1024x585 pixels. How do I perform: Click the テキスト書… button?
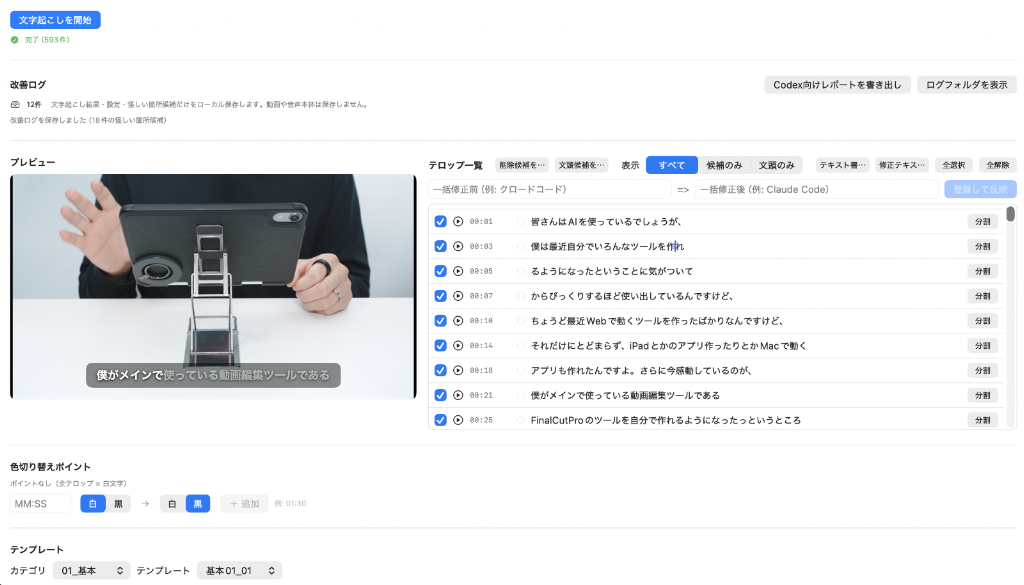click(842, 165)
